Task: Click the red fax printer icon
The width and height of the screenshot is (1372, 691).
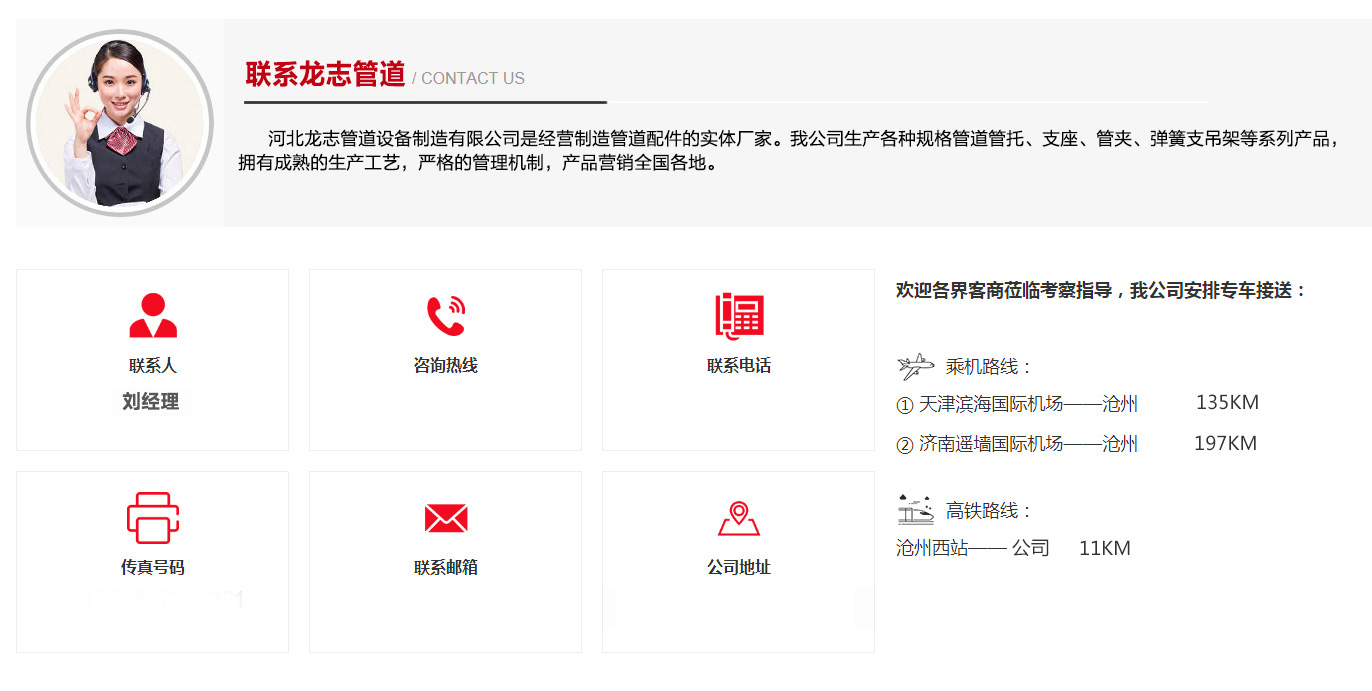Action: click(153, 517)
